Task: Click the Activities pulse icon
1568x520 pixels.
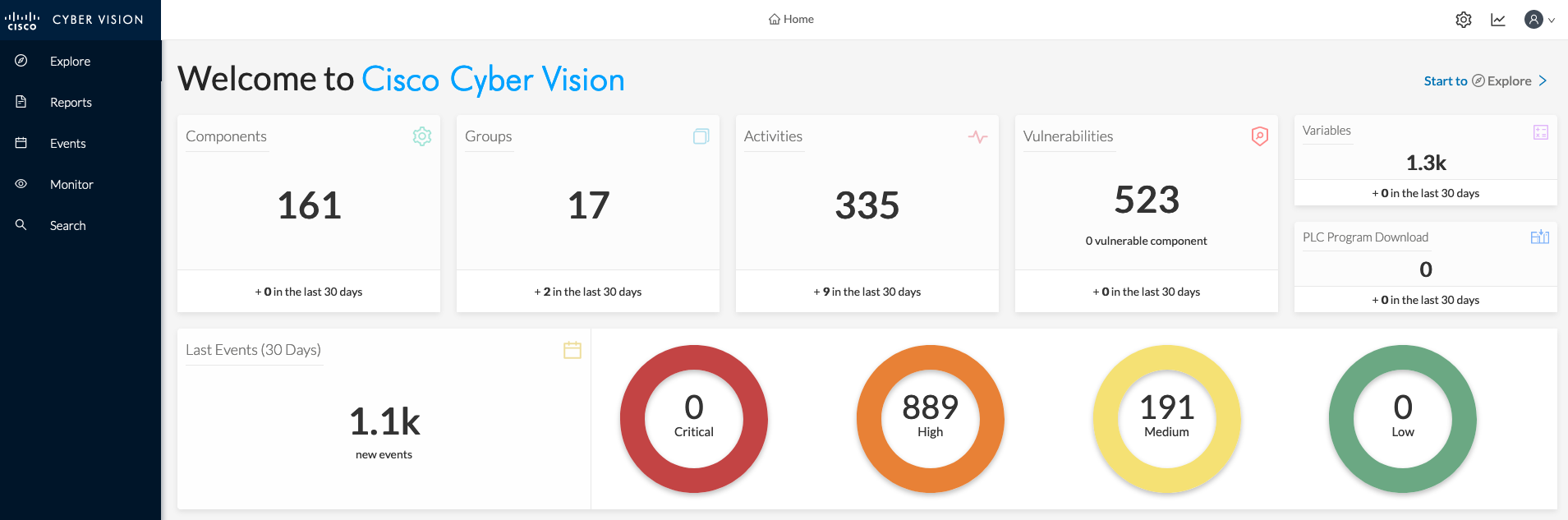Action: pos(977,136)
